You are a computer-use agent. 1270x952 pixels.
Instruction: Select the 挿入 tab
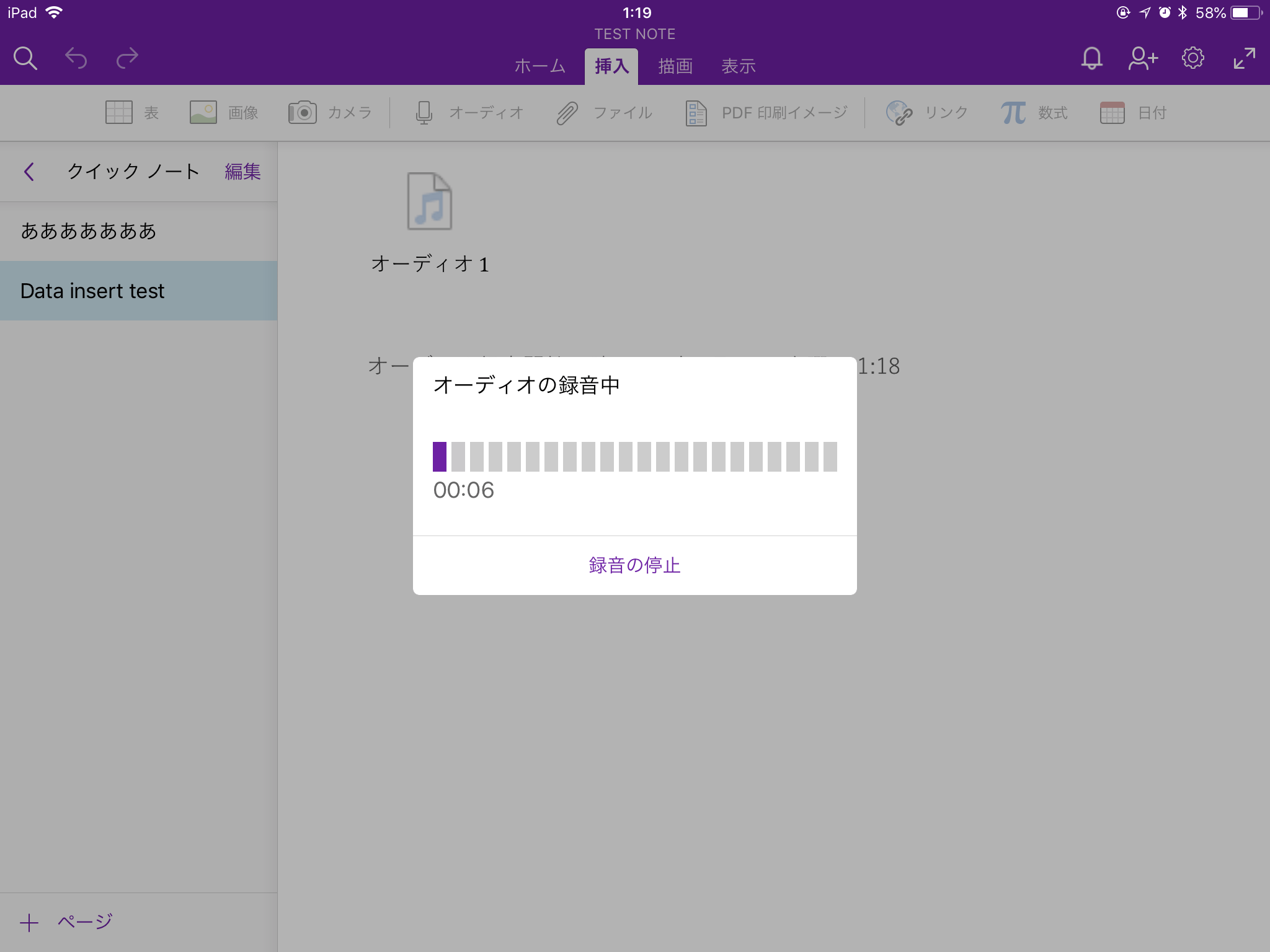click(x=611, y=66)
